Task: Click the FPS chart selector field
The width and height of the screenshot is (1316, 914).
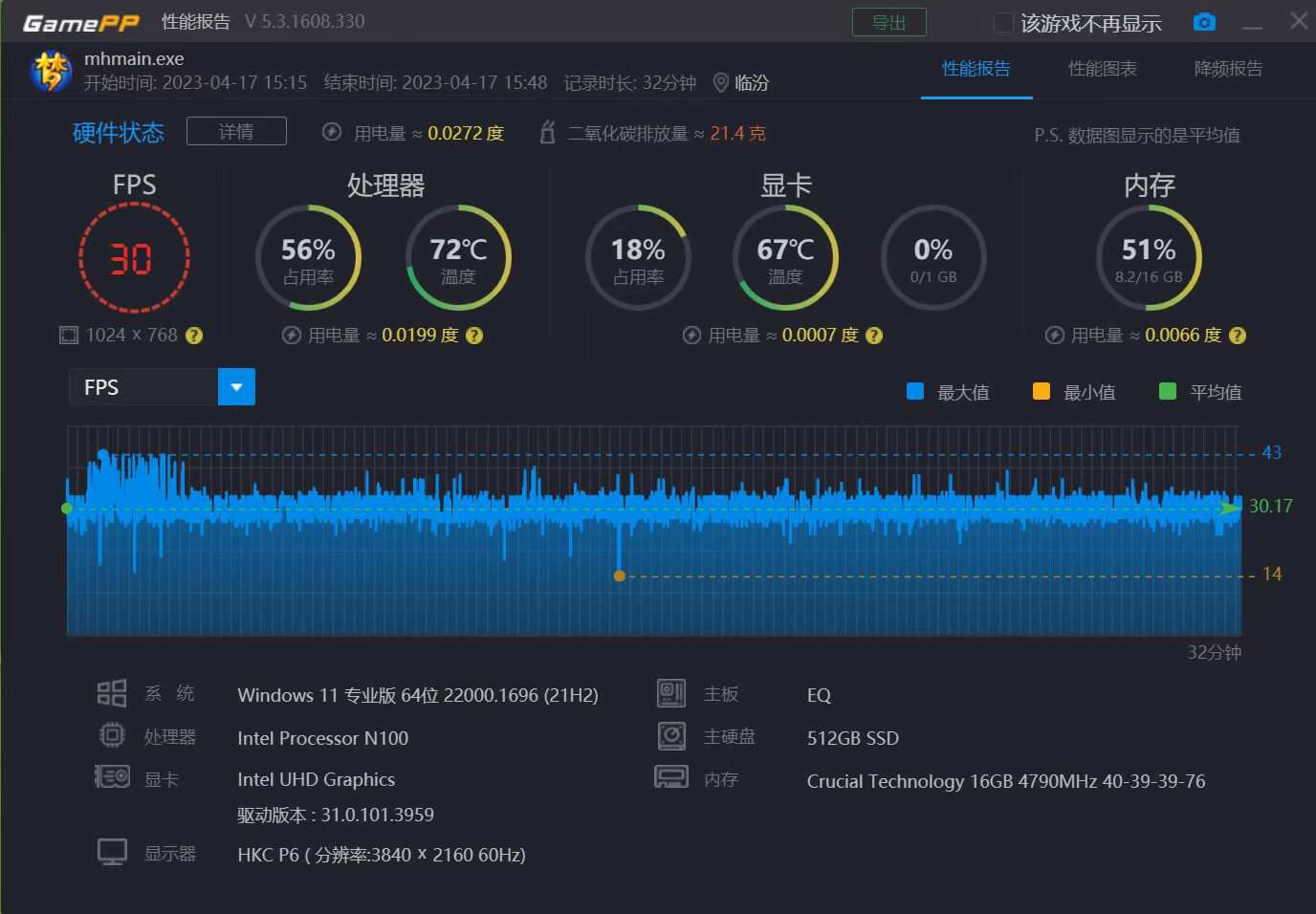Action: [143, 387]
